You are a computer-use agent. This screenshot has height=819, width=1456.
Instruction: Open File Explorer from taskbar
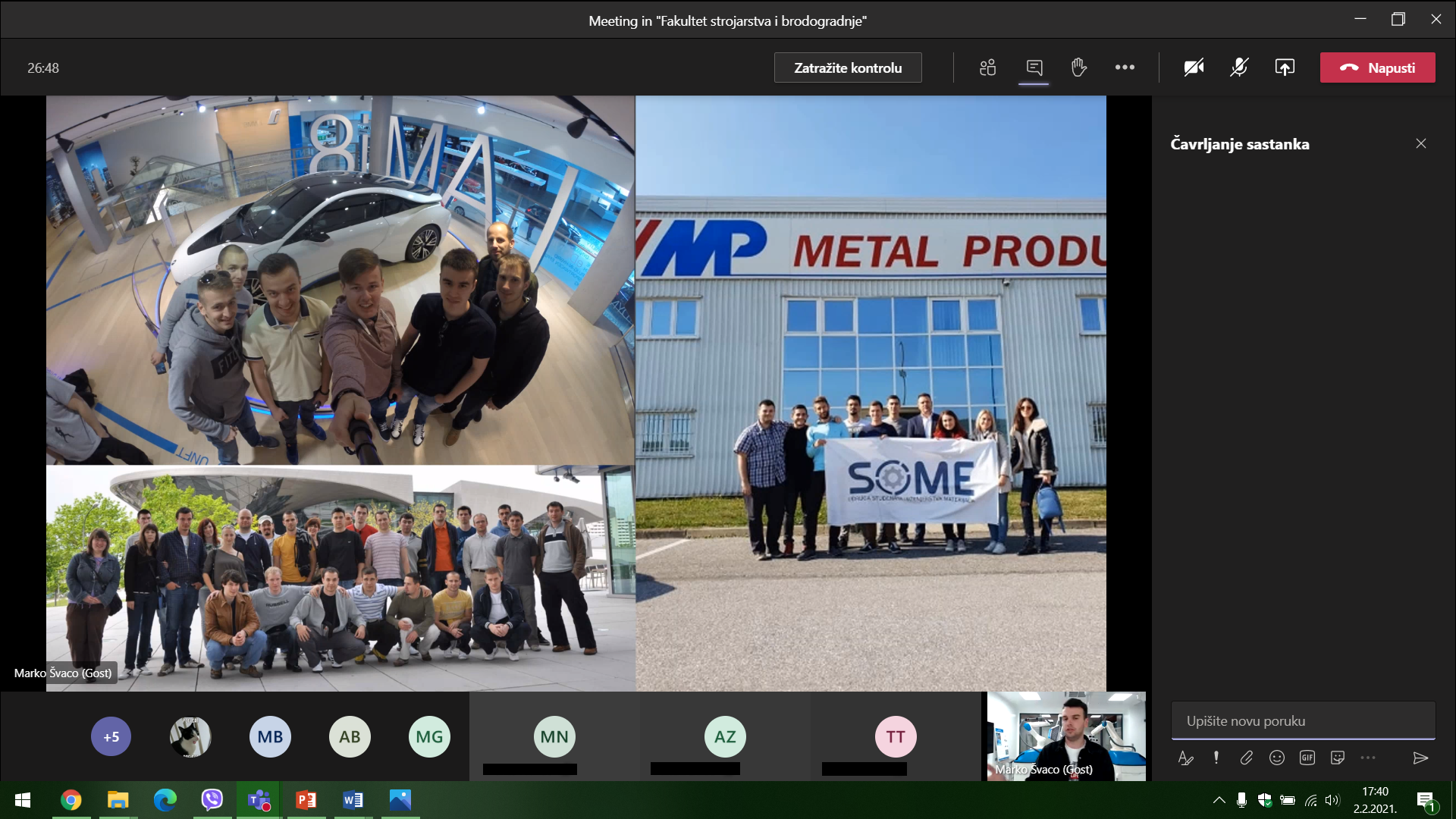pyautogui.click(x=118, y=800)
